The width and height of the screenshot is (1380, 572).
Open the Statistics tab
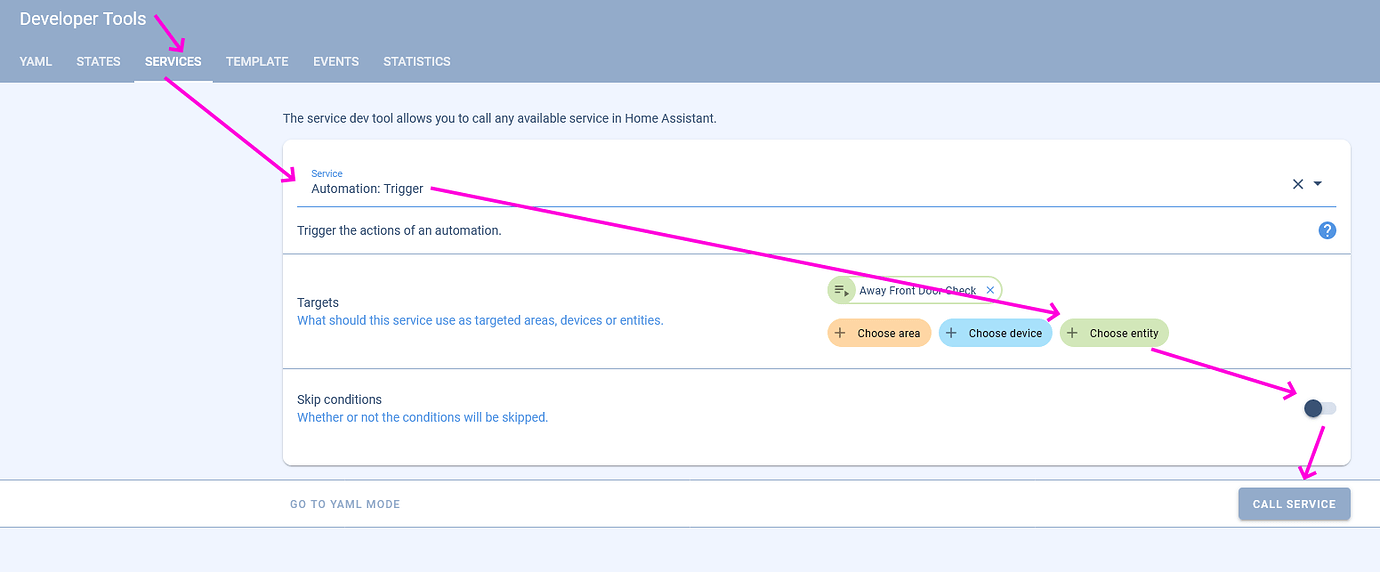click(417, 61)
